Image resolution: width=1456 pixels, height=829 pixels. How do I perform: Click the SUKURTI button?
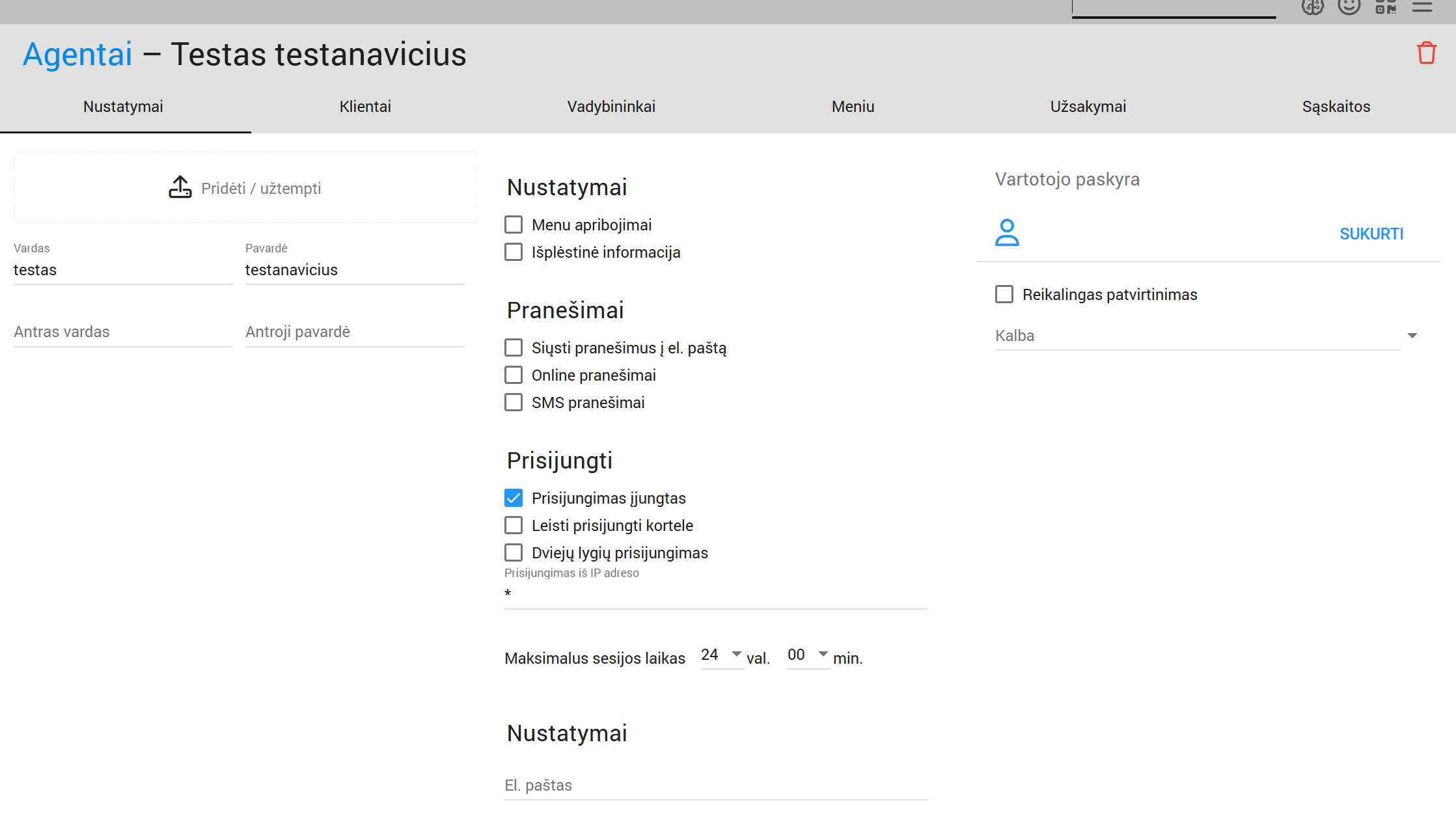point(1371,234)
